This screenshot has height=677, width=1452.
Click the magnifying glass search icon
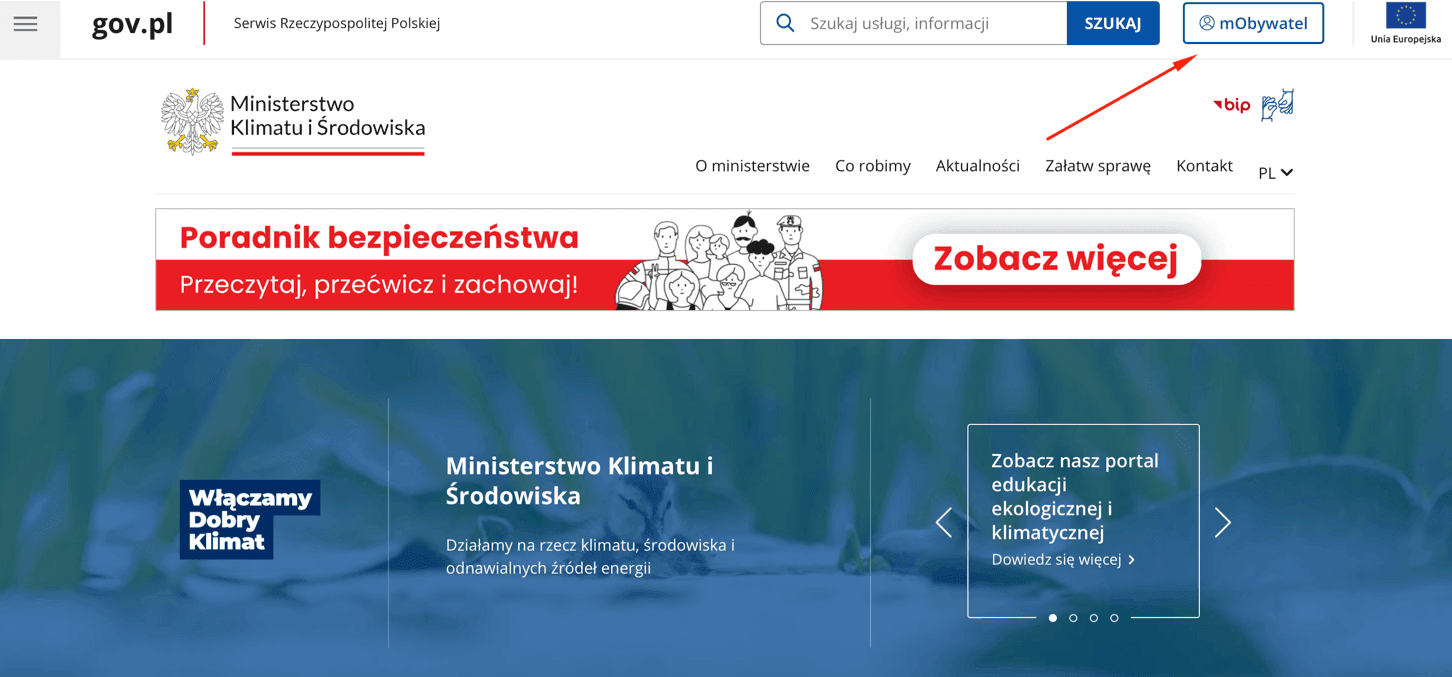click(x=786, y=23)
